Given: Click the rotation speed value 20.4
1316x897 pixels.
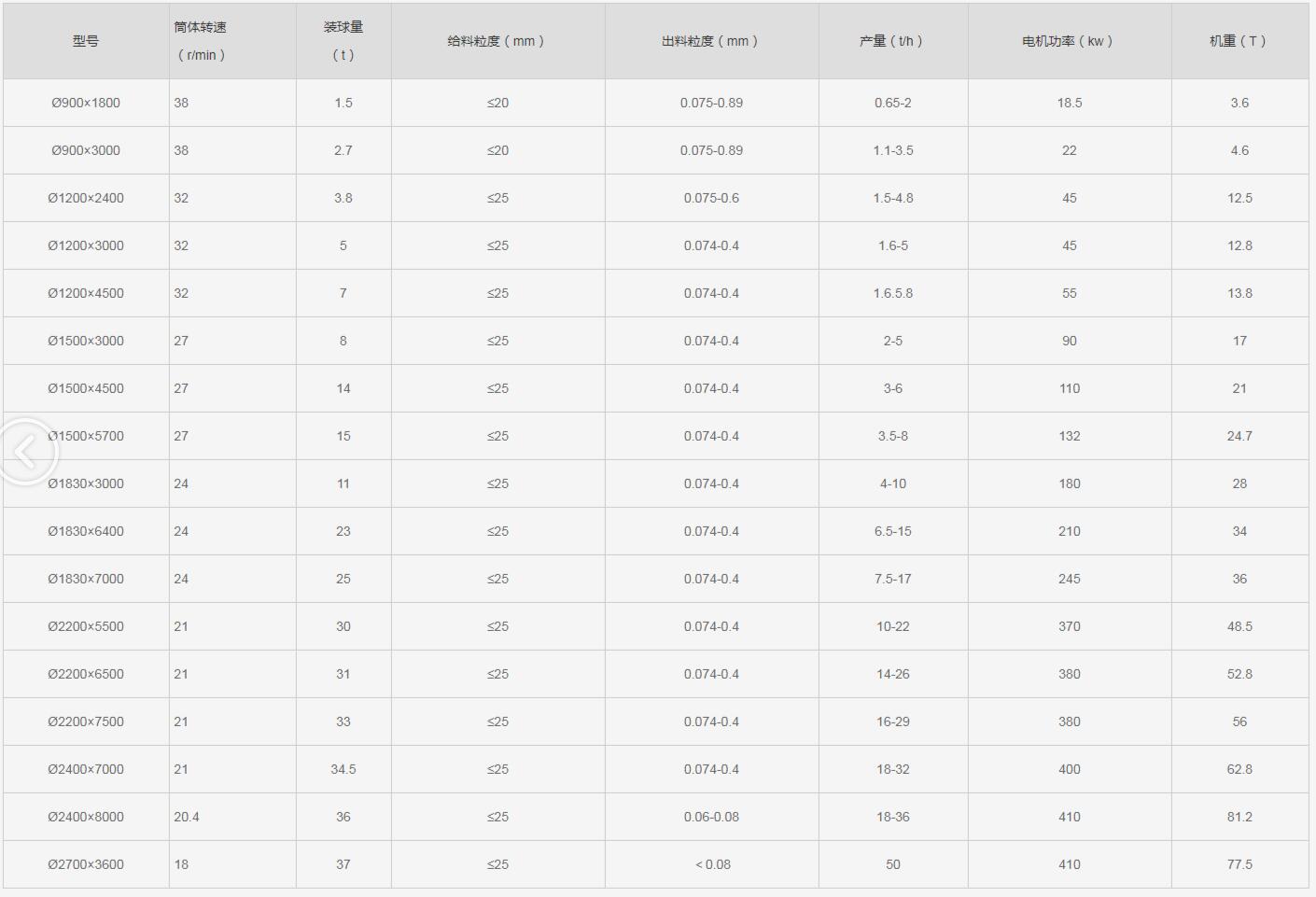Looking at the screenshot, I should (x=187, y=817).
